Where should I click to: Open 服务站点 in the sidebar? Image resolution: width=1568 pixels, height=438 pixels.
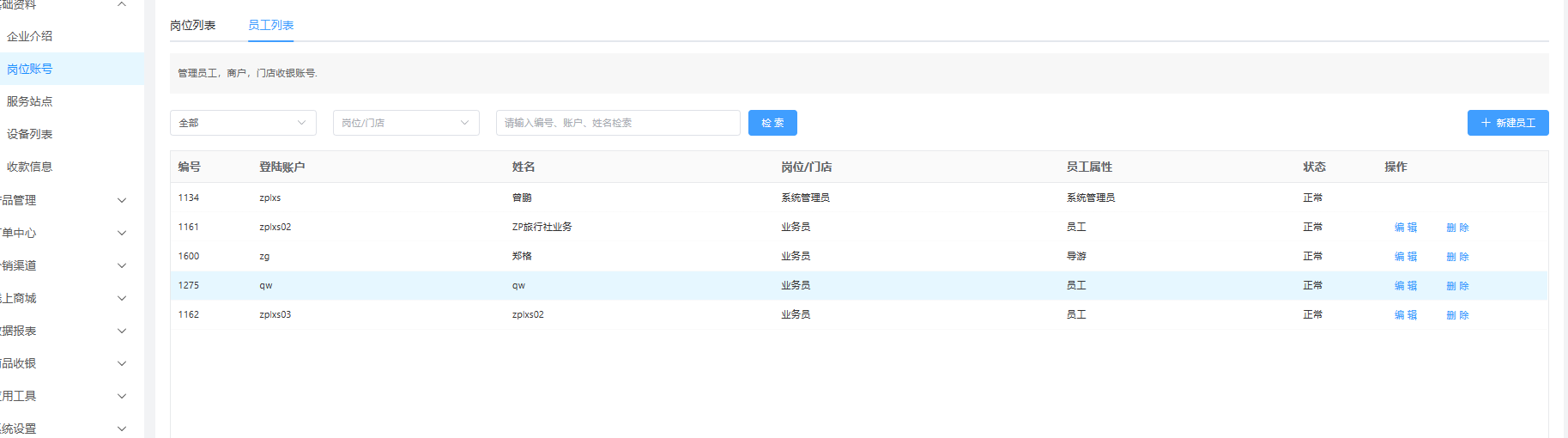pos(30,101)
